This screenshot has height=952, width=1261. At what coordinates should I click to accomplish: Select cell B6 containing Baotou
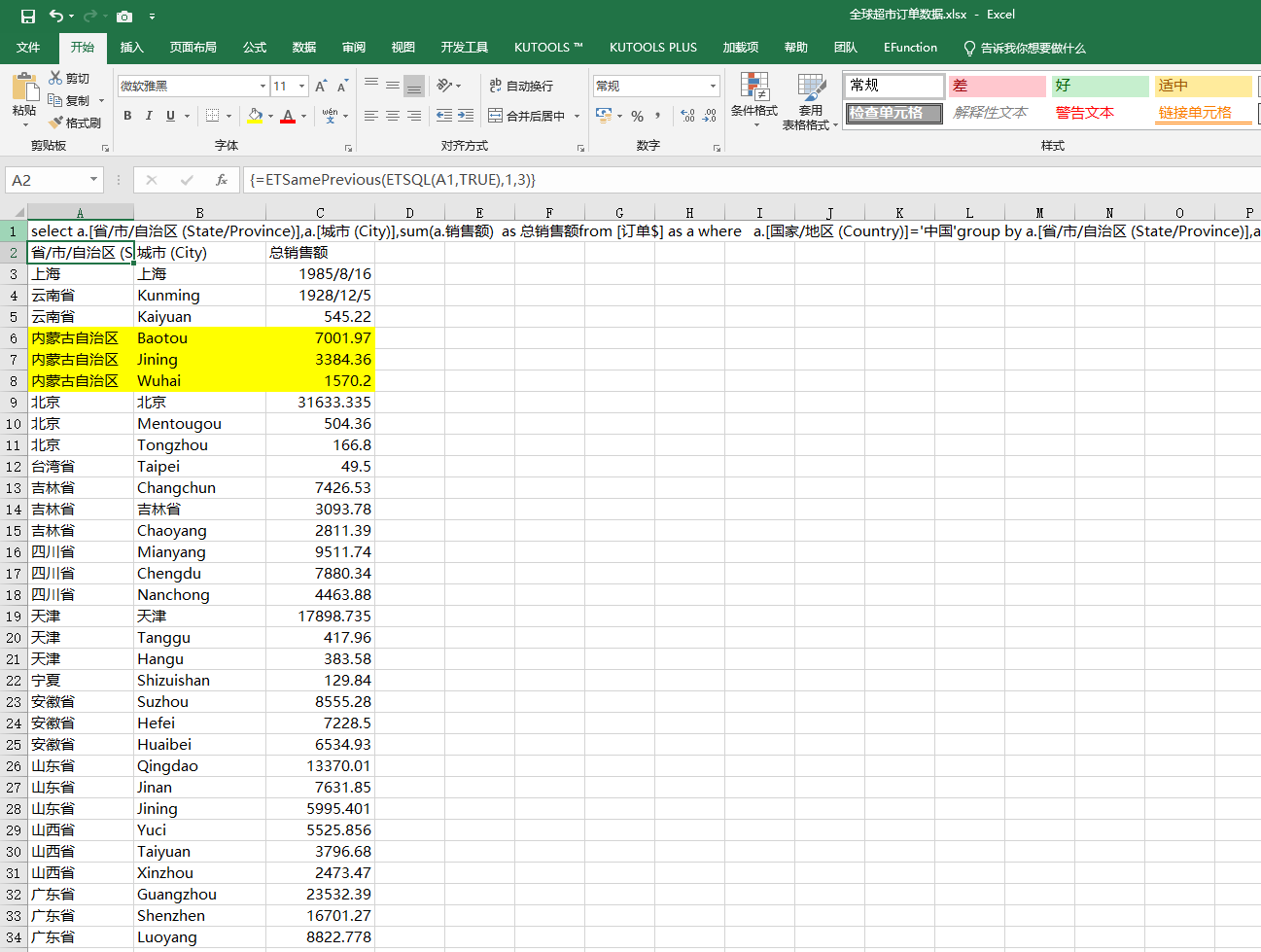[x=199, y=338]
